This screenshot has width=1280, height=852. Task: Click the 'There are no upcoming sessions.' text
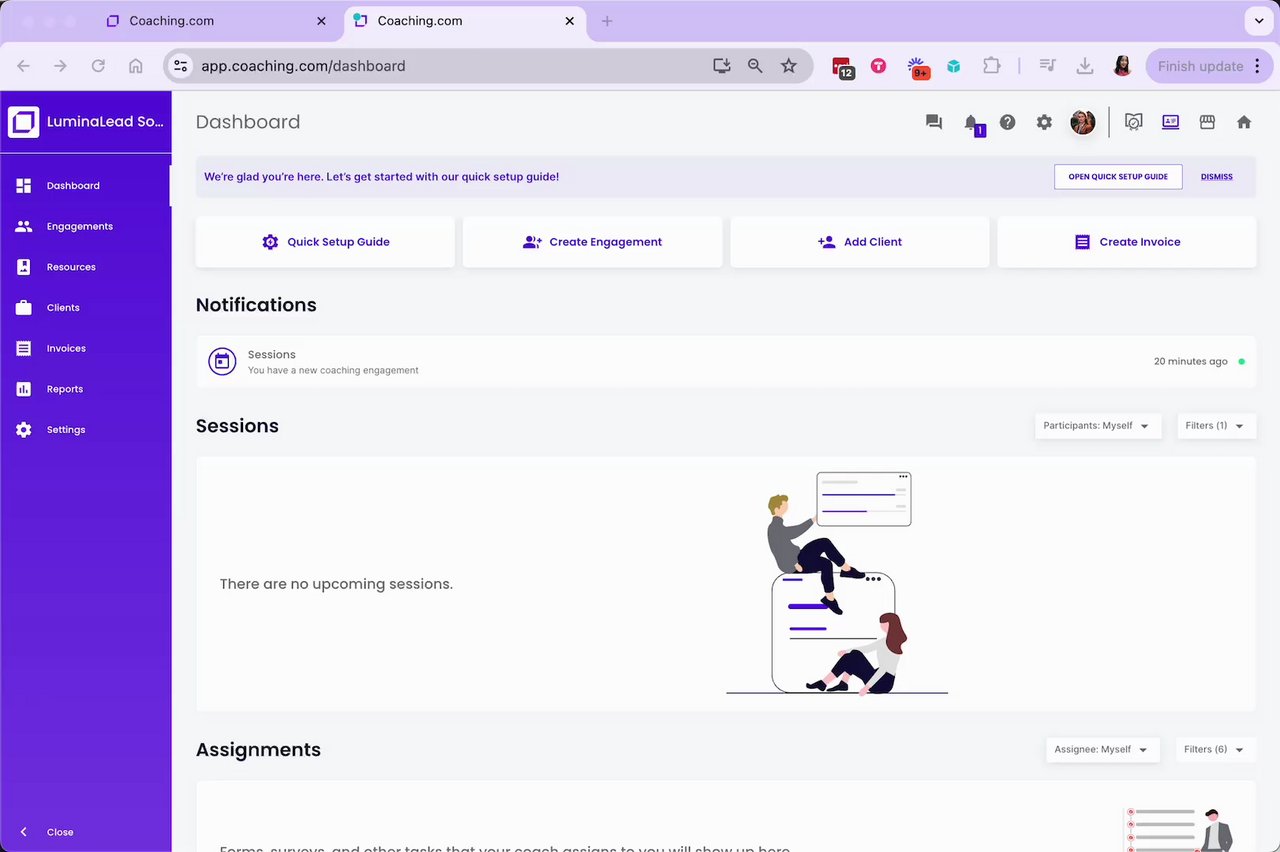pos(336,584)
